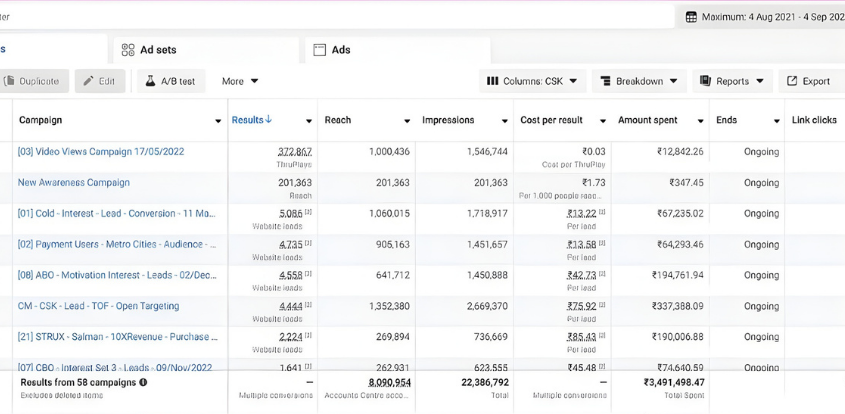This screenshot has height=414, width=845.
Task: Switch to the Ads tab
Action: point(340,50)
